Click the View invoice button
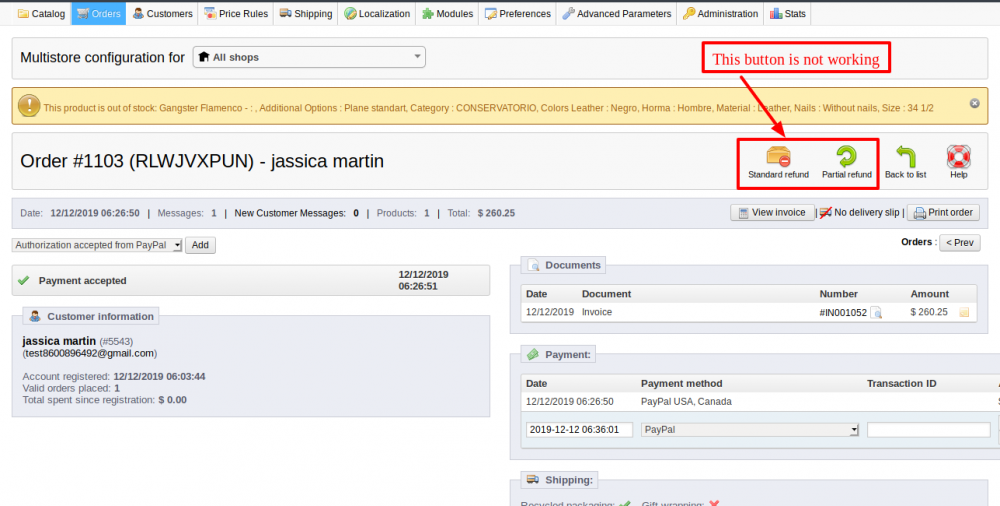Image resolution: width=1000 pixels, height=506 pixels. 772,212
